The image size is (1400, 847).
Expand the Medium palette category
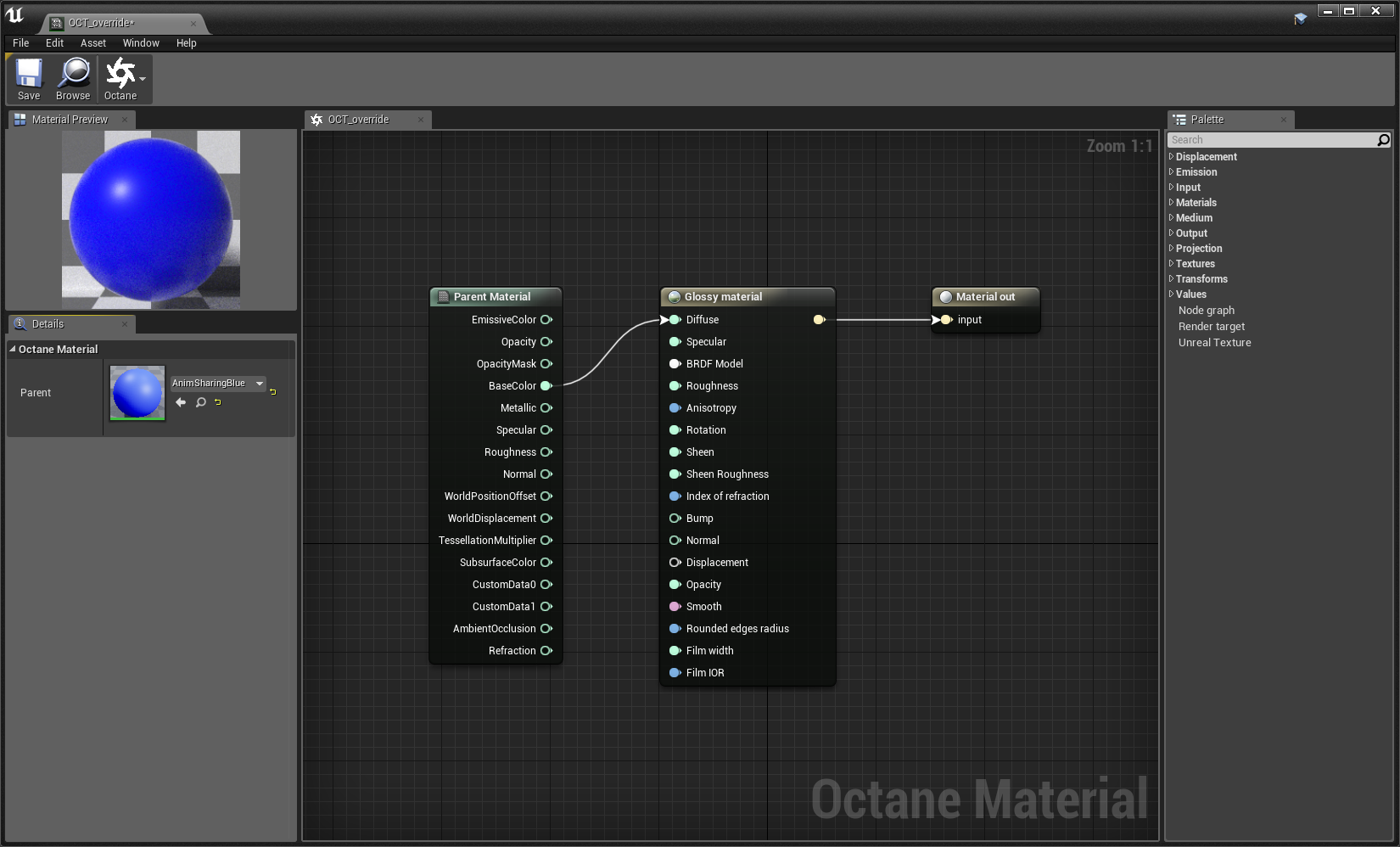tap(1172, 218)
